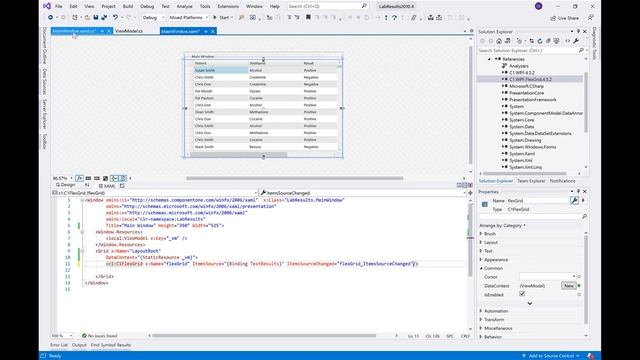Click the swap panes icon beside Design tab
The width and height of the screenshot is (640, 360).
coord(87,185)
